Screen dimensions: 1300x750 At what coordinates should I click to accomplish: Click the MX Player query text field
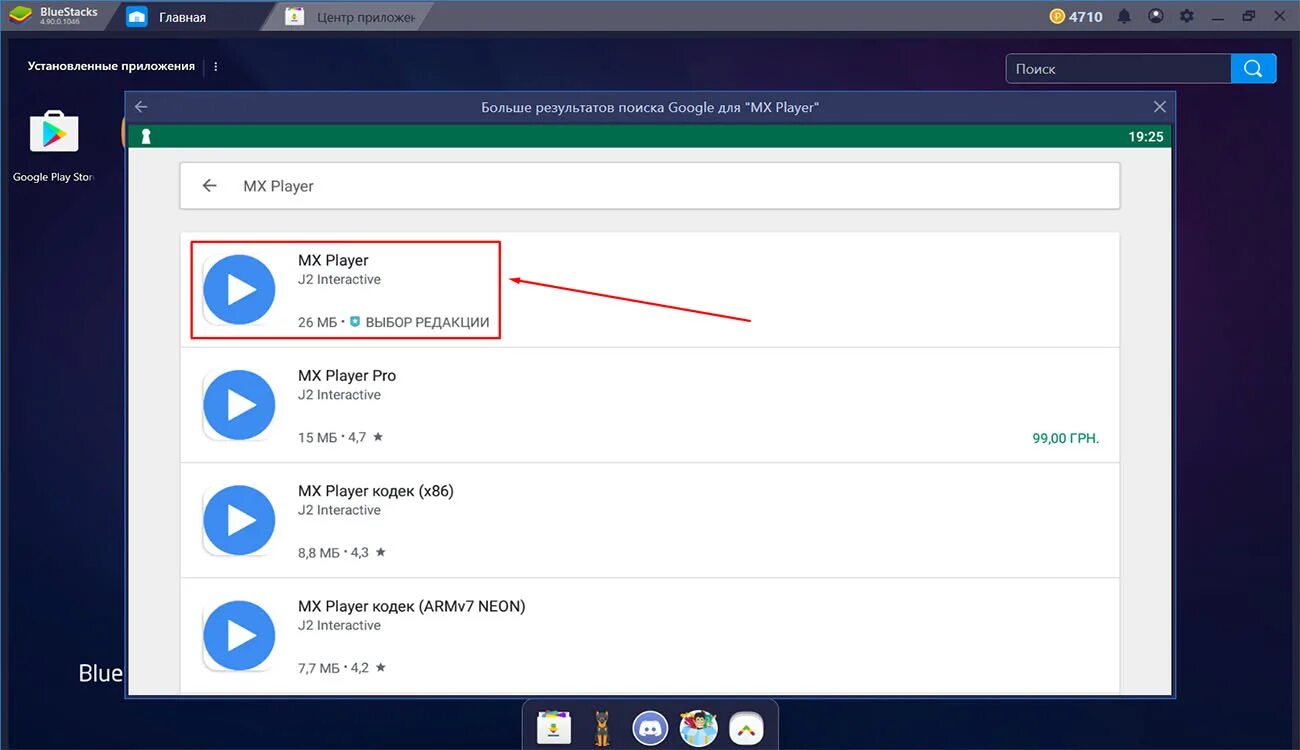[x=278, y=186]
